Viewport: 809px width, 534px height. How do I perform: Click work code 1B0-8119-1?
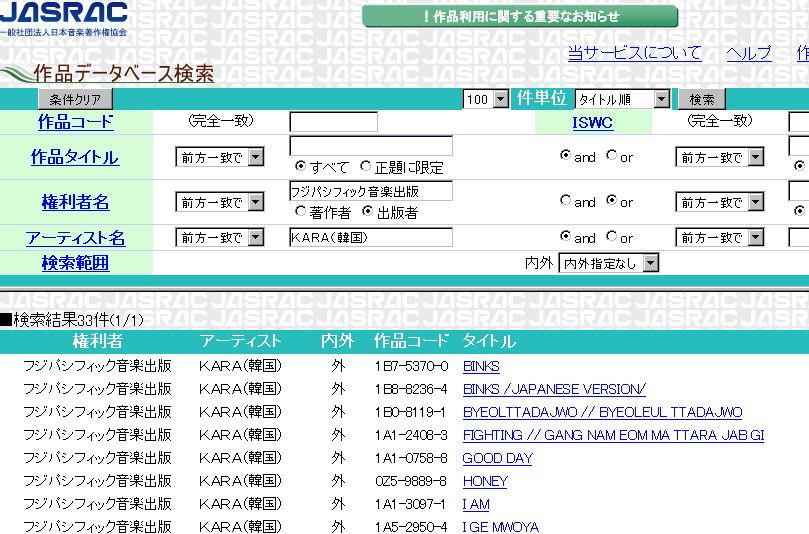[x=411, y=412]
